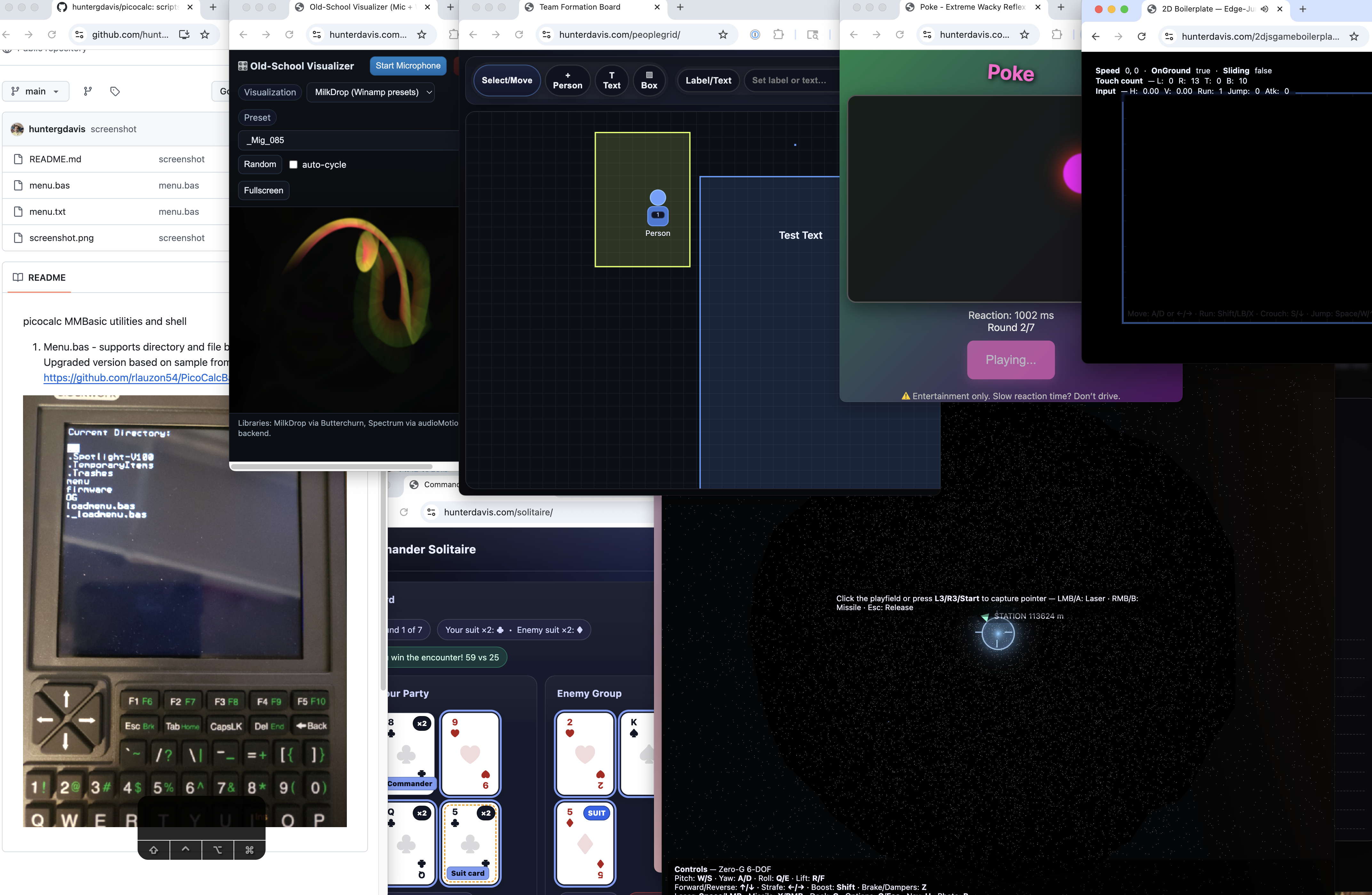Switch to the Team Formation Board tab
The image size is (1372, 895).
(579, 7)
